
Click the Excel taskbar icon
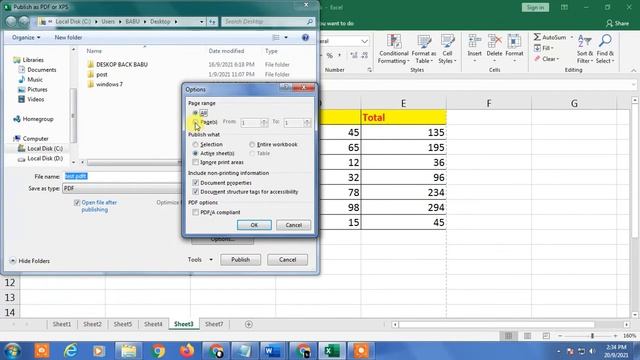332,351
